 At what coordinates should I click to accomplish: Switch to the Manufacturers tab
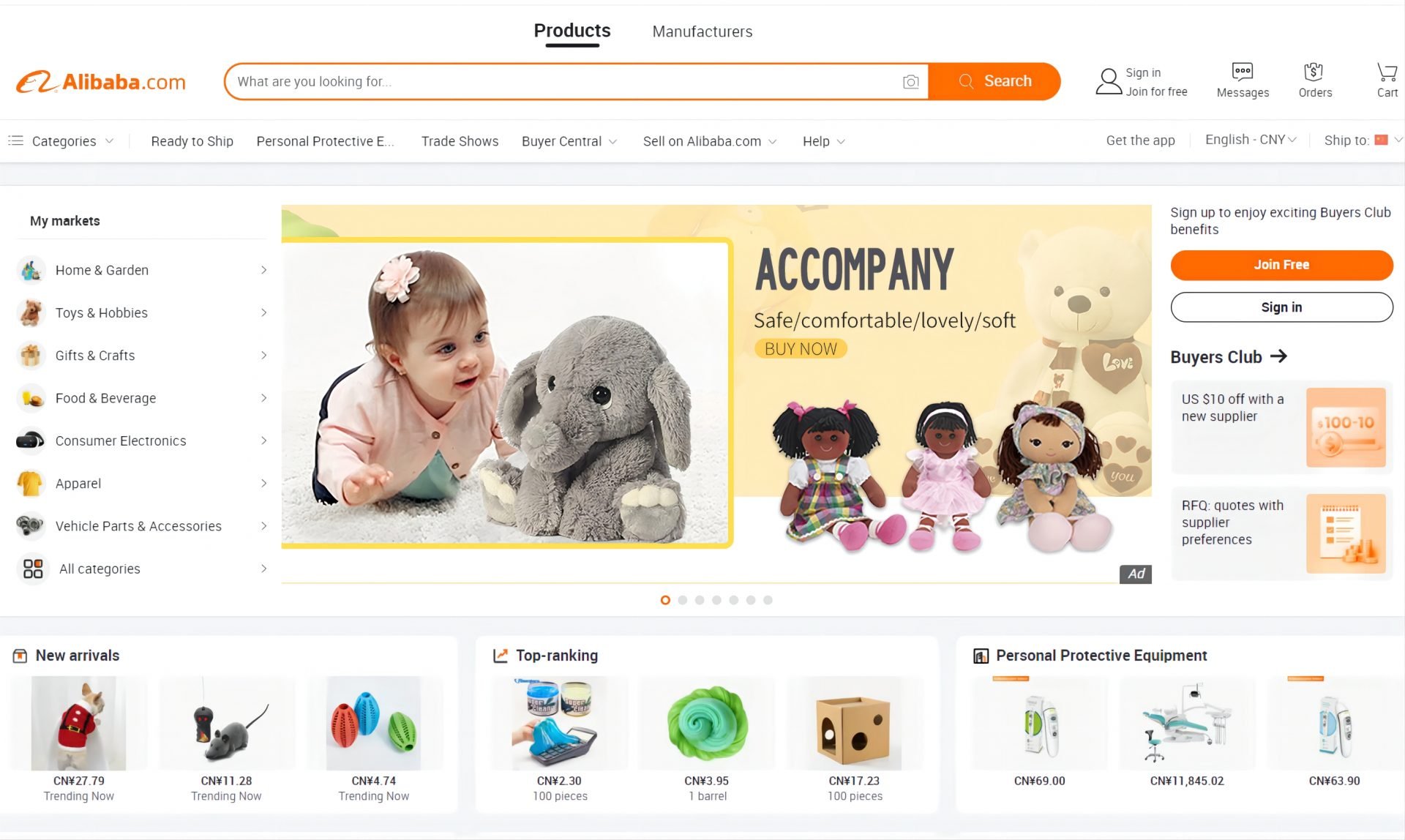(x=702, y=31)
